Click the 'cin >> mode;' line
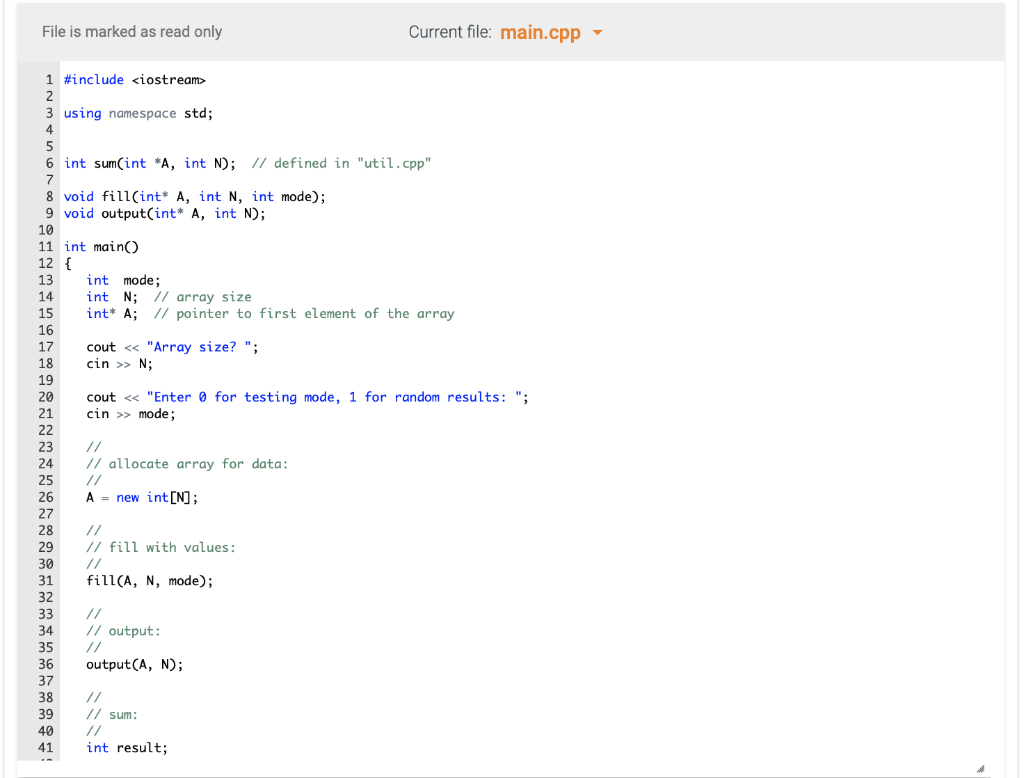 click(131, 414)
